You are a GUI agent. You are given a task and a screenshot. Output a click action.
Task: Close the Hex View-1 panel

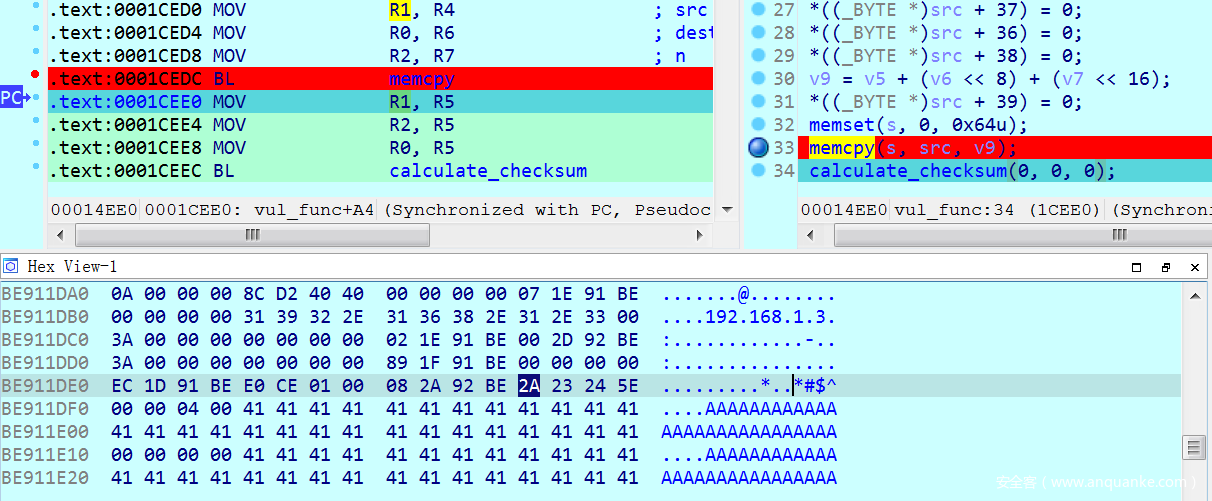[1195, 267]
